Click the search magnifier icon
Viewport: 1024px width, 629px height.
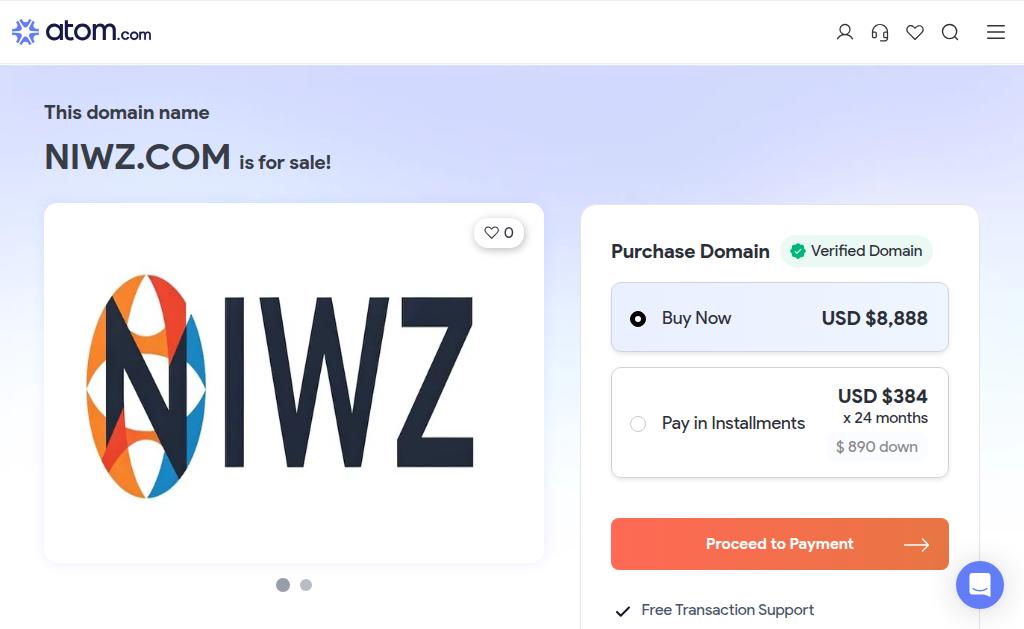click(x=950, y=32)
